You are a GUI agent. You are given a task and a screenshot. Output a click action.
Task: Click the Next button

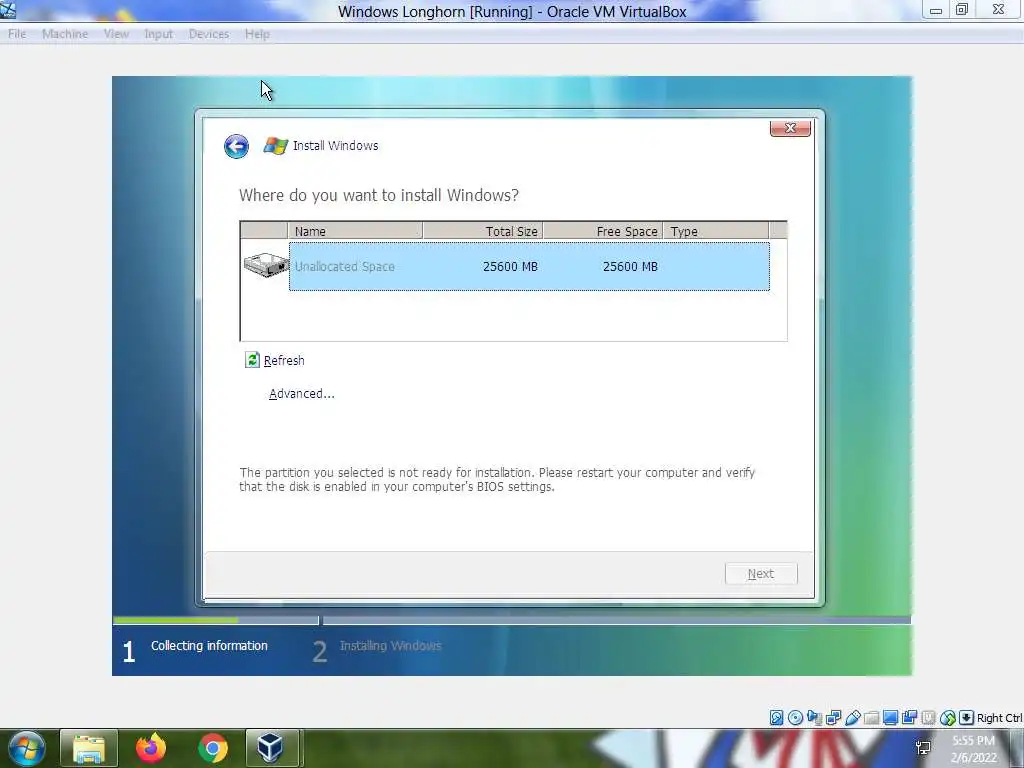[761, 573]
